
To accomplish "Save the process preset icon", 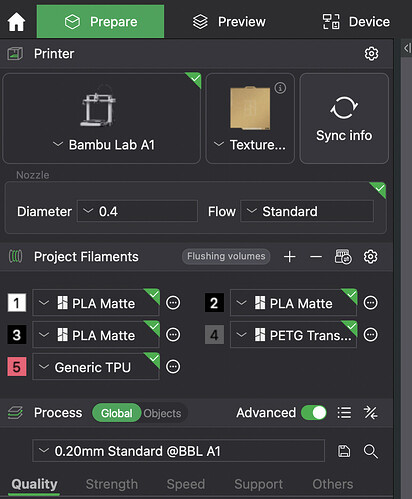I will point(344,451).
